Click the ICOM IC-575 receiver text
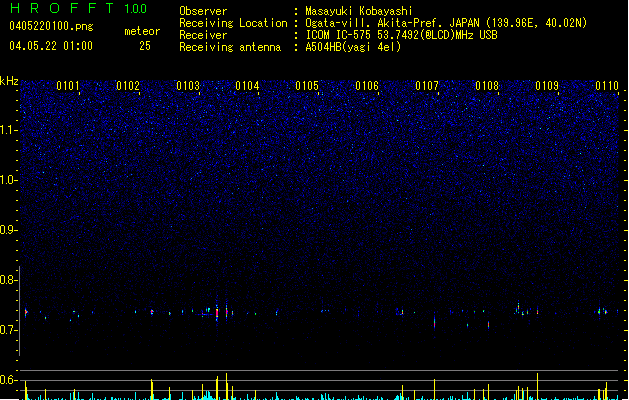The image size is (629, 400). click(x=402, y=35)
